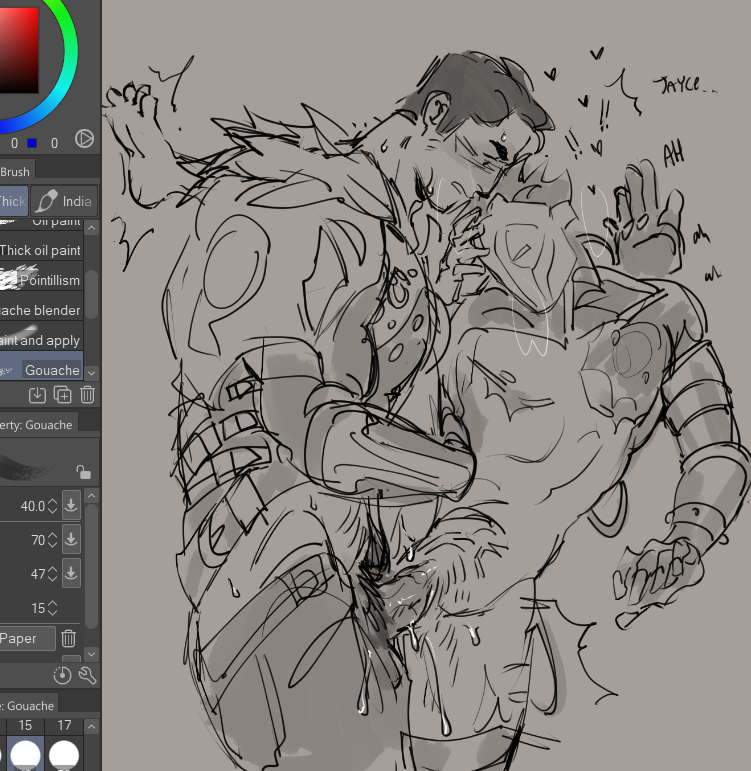Pick a shade in the red color square
Screen dimensions: 751x771
point(19,49)
